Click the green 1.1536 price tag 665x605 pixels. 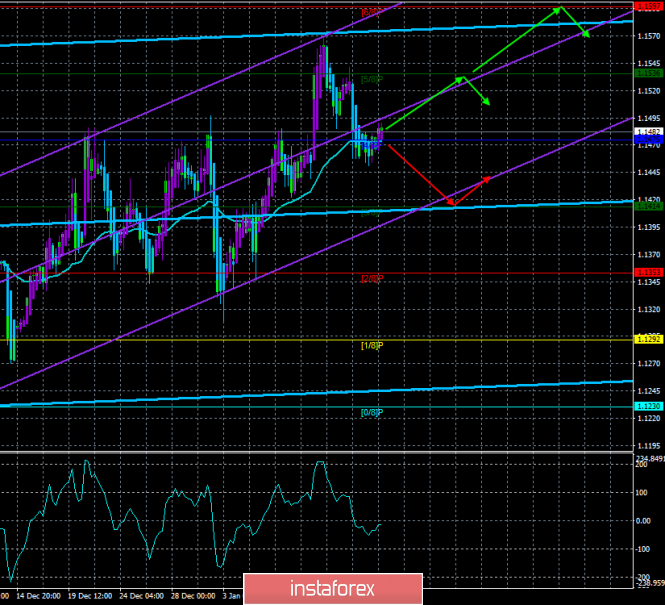click(x=649, y=73)
